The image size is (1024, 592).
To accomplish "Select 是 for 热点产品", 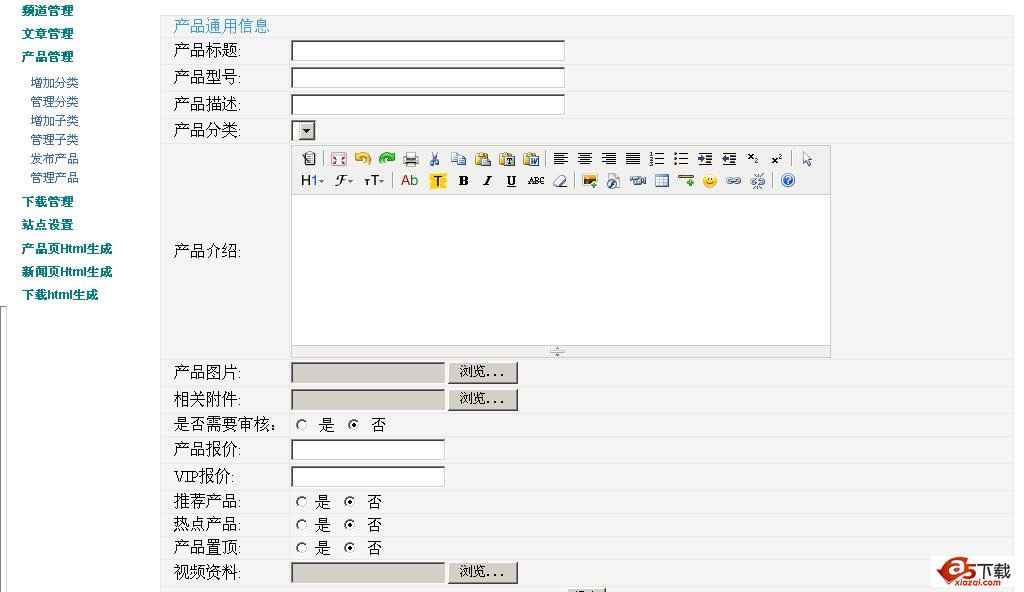I will (x=301, y=525).
